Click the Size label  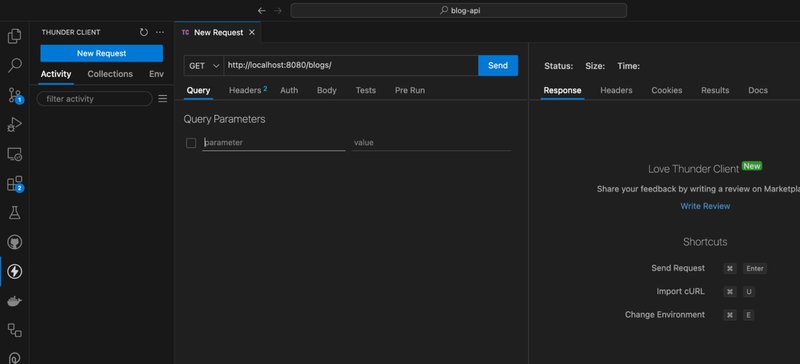pyautogui.click(x=595, y=66)
